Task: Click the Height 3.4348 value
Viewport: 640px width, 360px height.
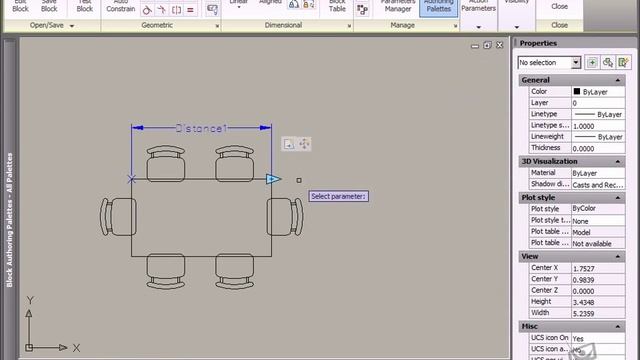Action: [598, 302]
